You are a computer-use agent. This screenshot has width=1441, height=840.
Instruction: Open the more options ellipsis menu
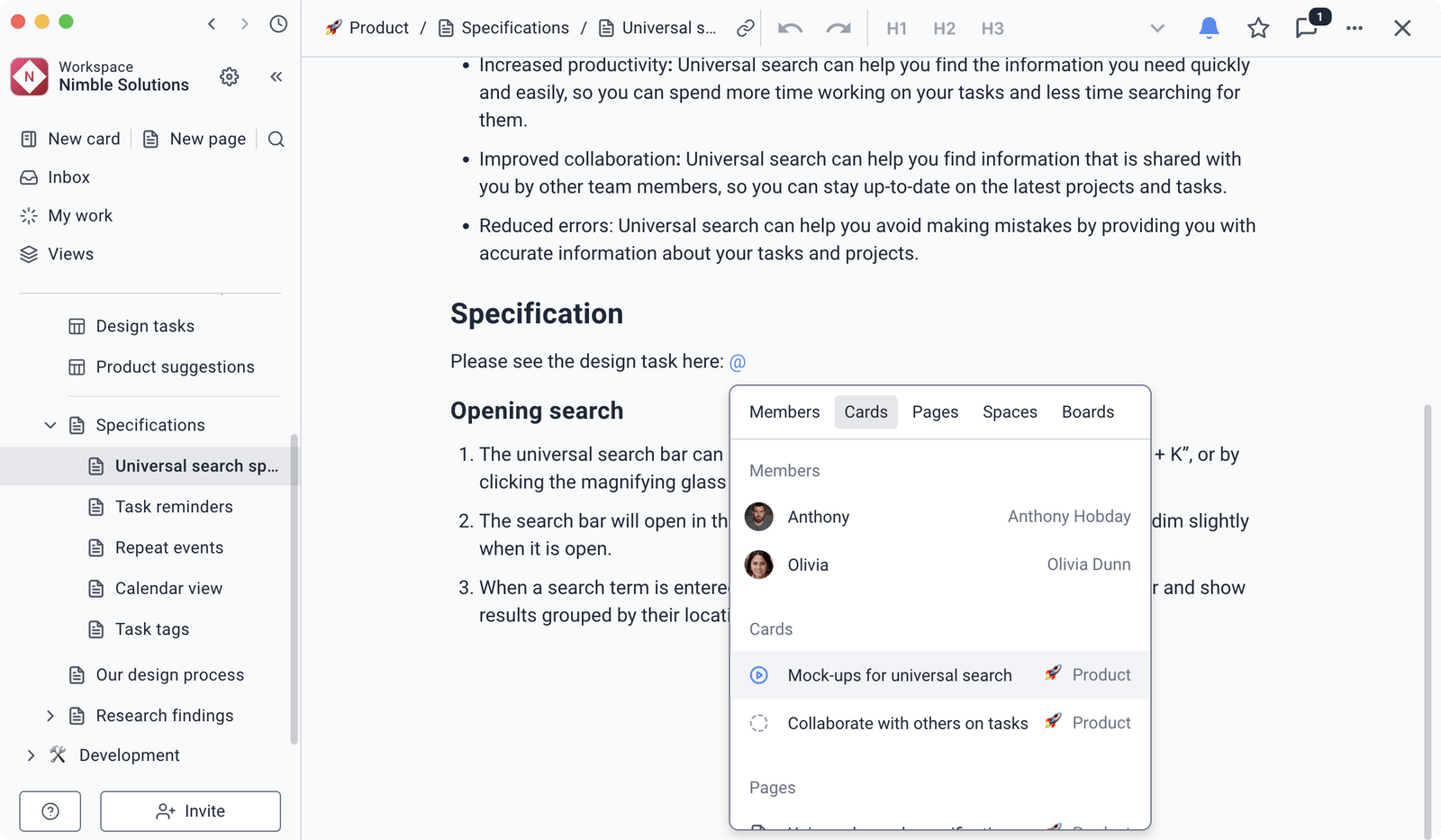pyautogui.click(x=1355, y=28)
